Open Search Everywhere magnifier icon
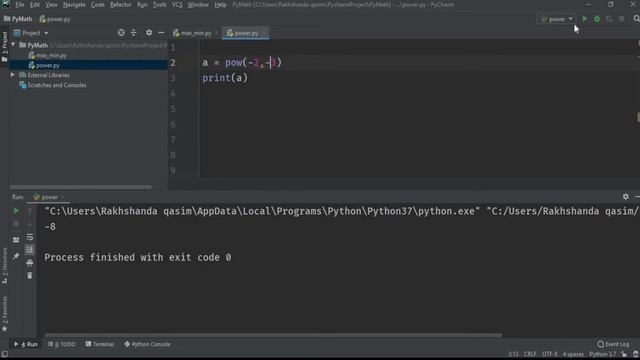This screenshot has width=640, height=360. [636, 19]
